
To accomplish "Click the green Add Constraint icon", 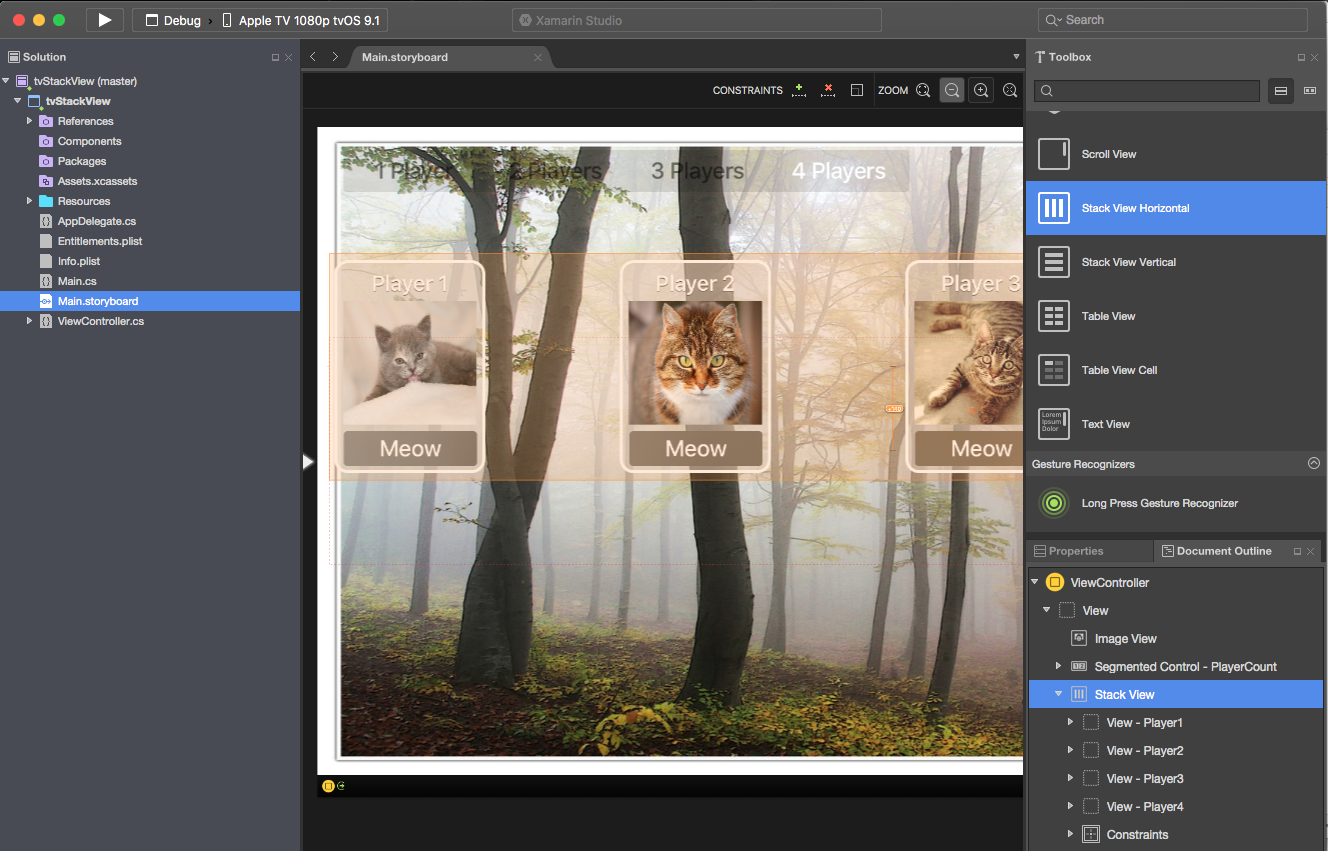I will (x=799, y=90).
